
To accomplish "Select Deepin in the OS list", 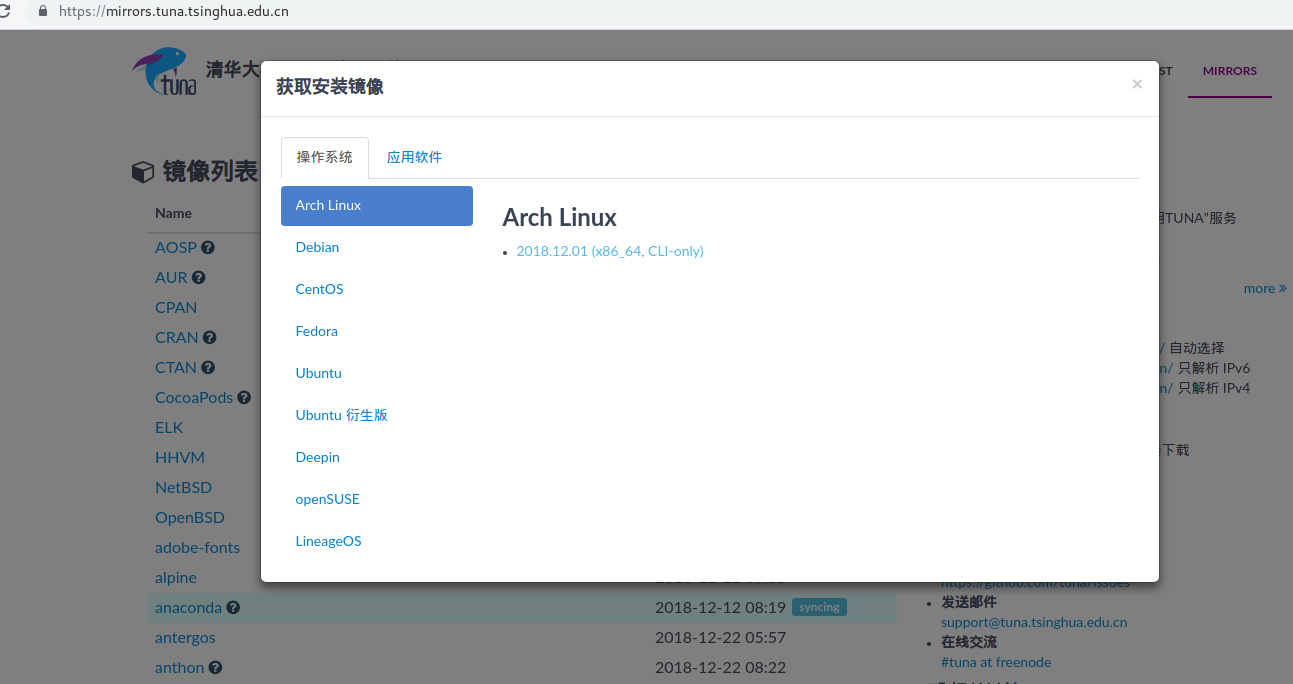I will pyautogui.click(x=377, y=457).
